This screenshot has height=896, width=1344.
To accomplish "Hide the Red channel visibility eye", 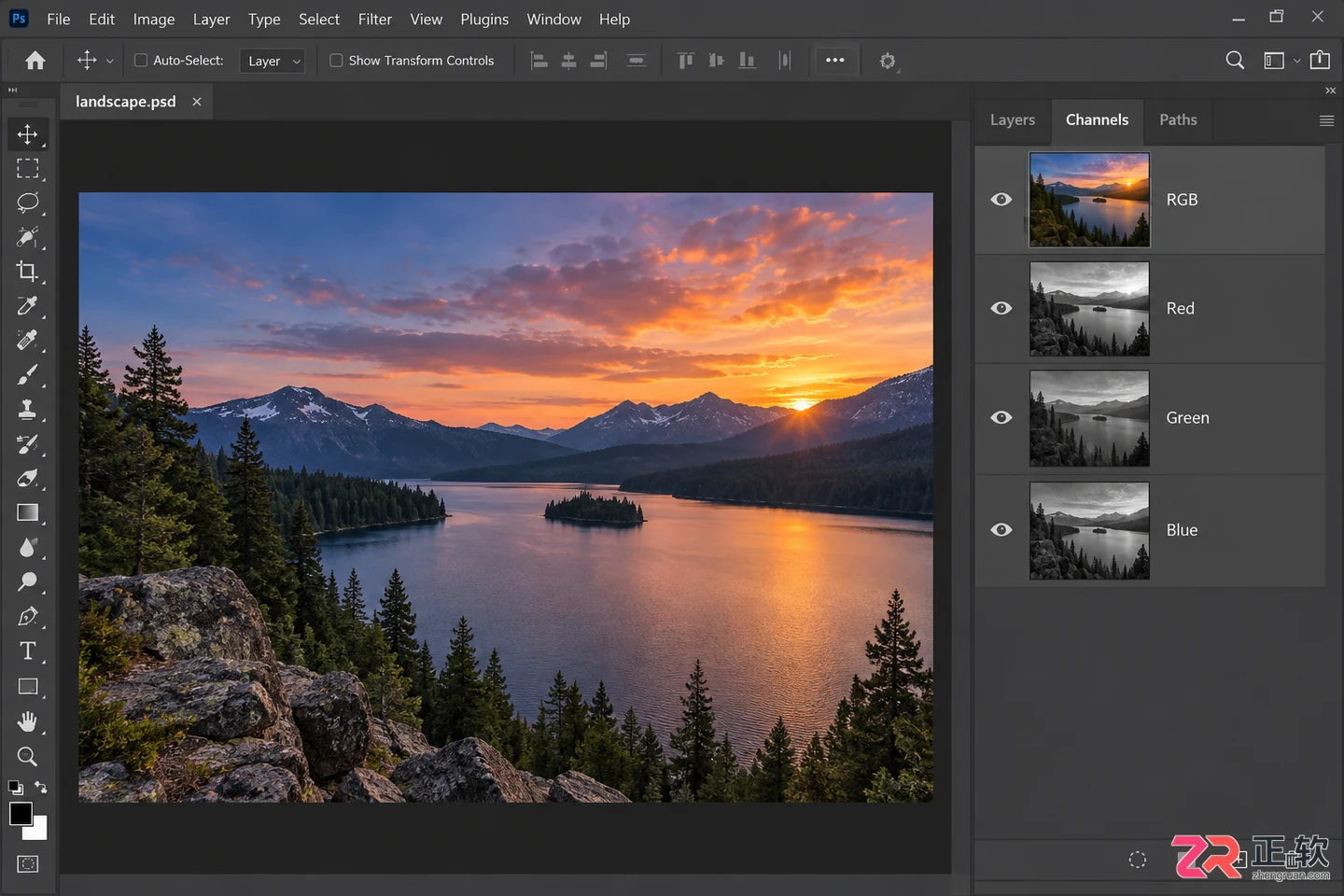I will [1001, 308].
